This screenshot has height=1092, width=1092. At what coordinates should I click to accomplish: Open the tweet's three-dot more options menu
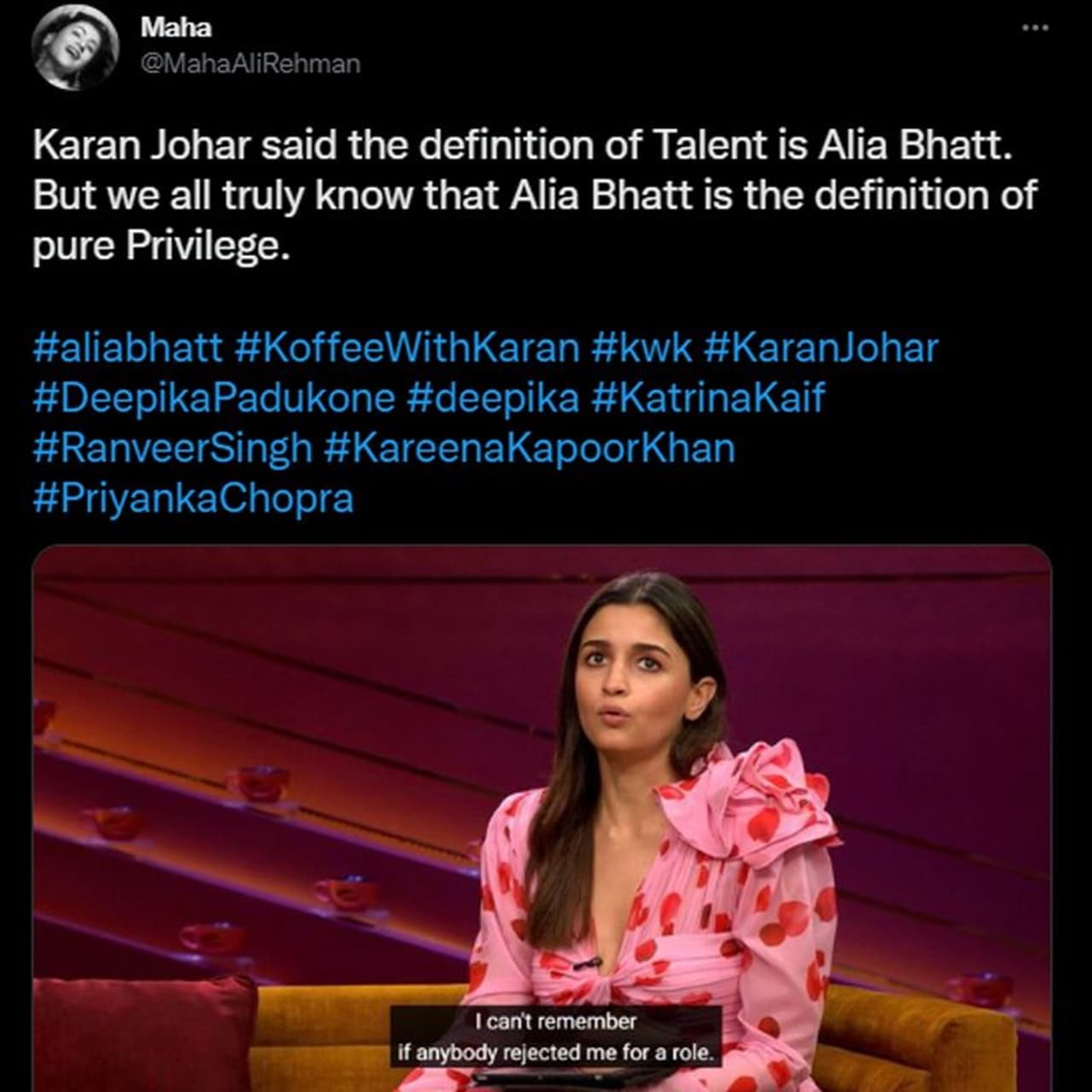(1035, 28)
